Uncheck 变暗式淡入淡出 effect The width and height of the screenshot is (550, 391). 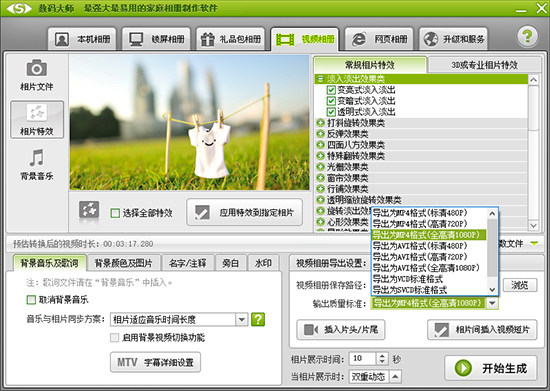pyautogui.click(x=331, y=101)
